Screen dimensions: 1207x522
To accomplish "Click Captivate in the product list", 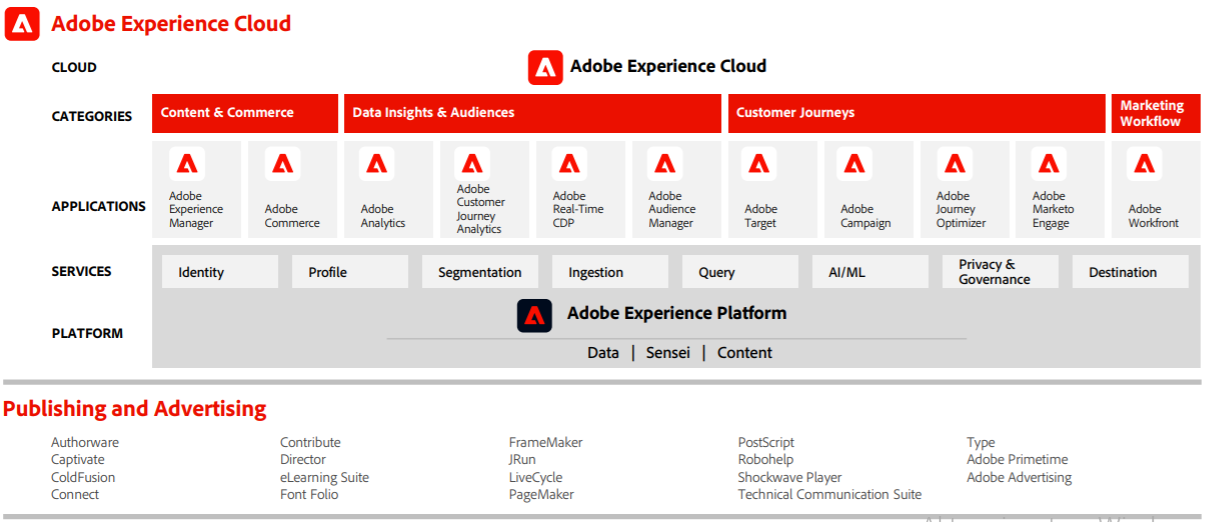I will [x=78, y=460].
